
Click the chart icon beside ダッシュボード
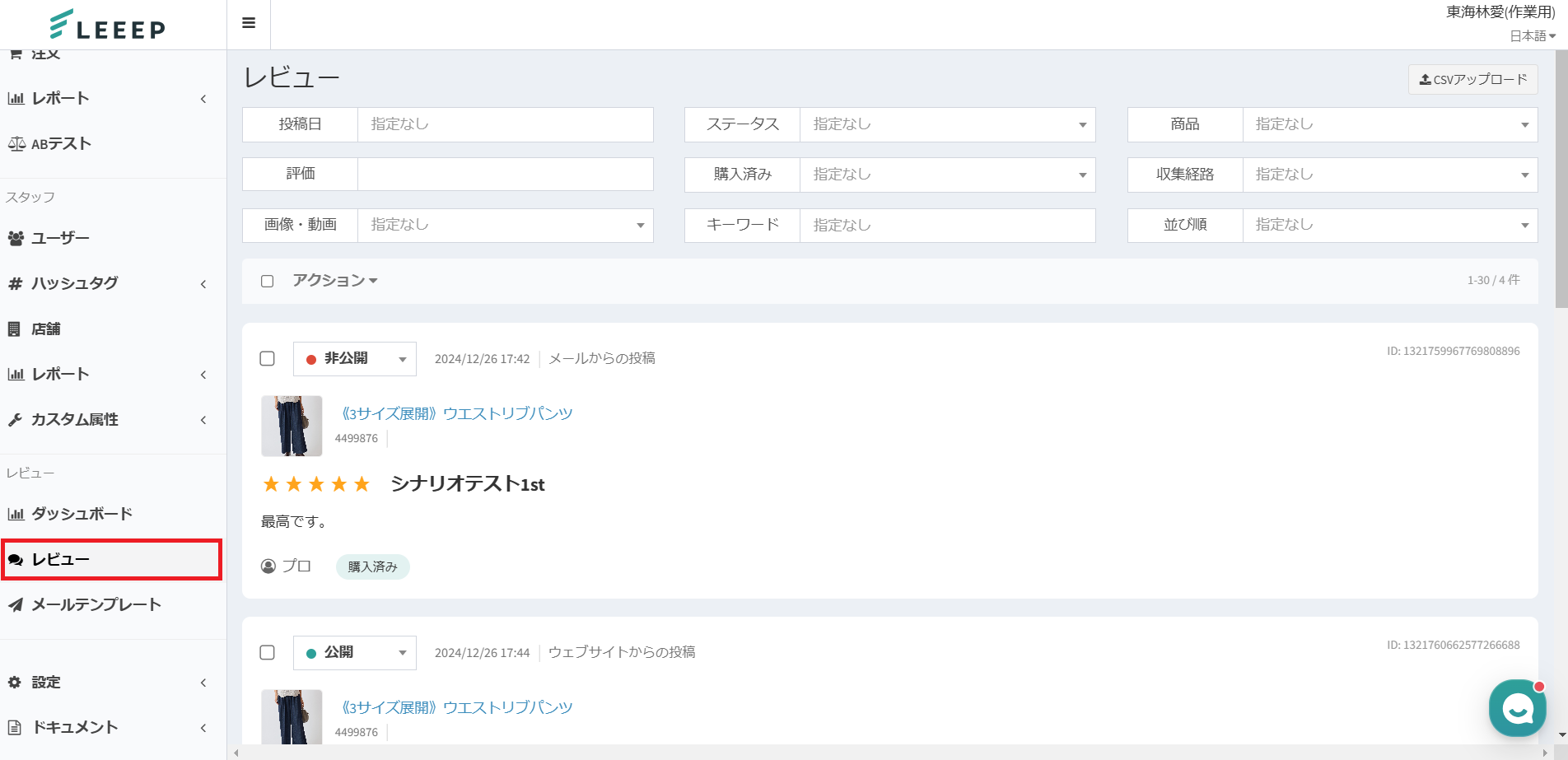tap(16, 514)
